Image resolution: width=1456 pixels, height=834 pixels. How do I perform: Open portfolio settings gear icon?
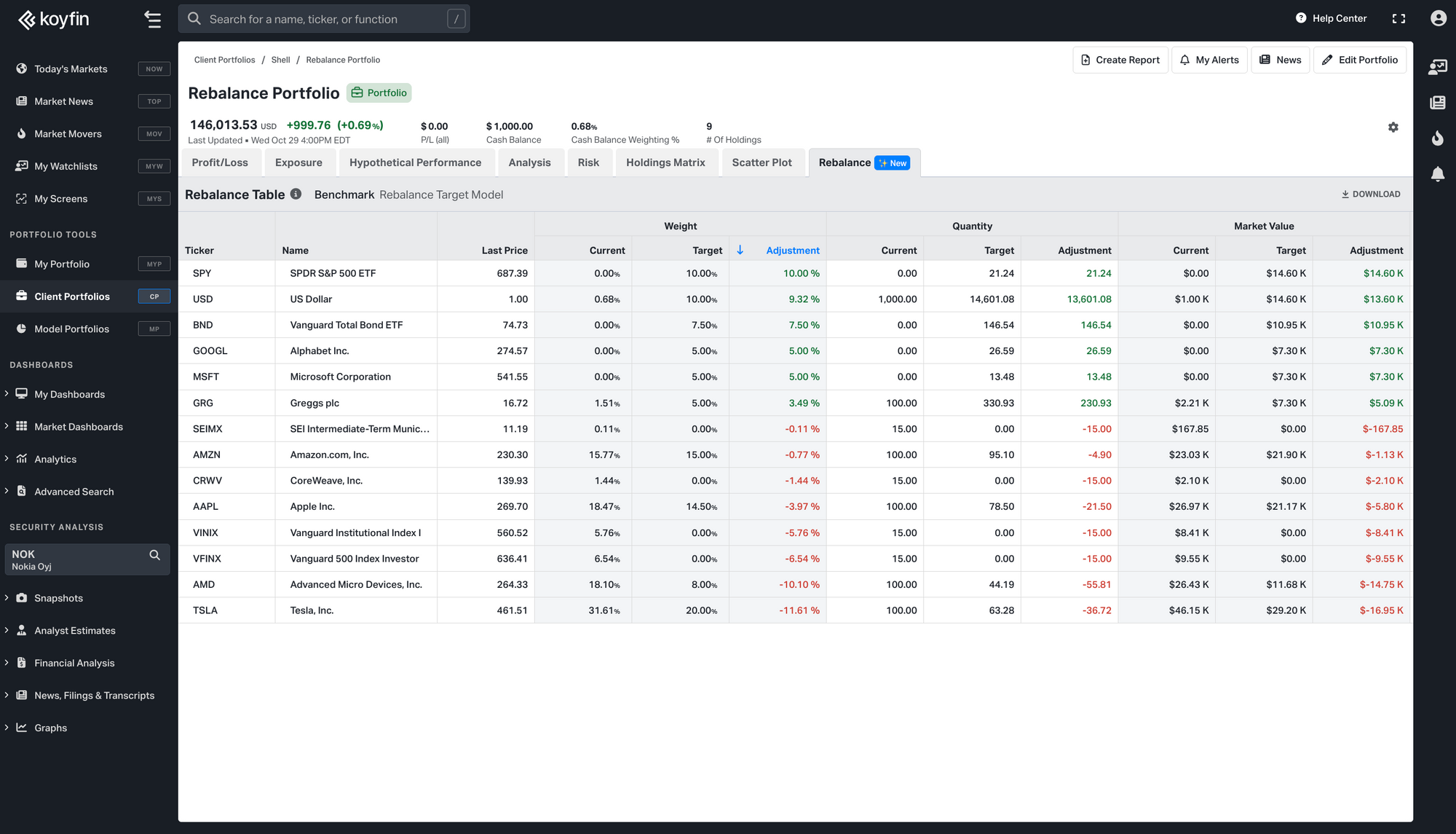tap(1393, 127)
